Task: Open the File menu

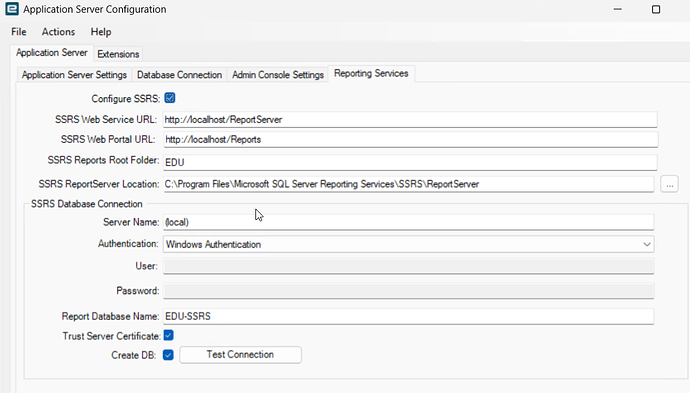Action: coord(19,32)
